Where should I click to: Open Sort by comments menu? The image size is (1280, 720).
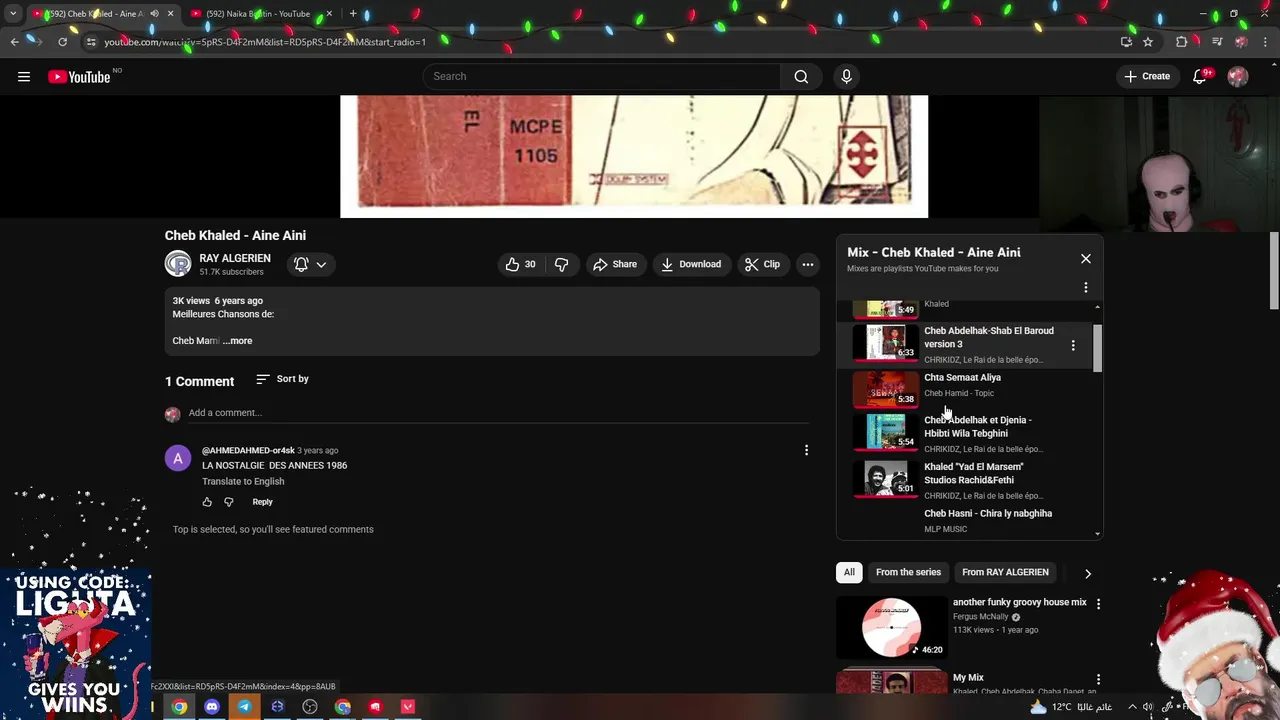(282, 379)
